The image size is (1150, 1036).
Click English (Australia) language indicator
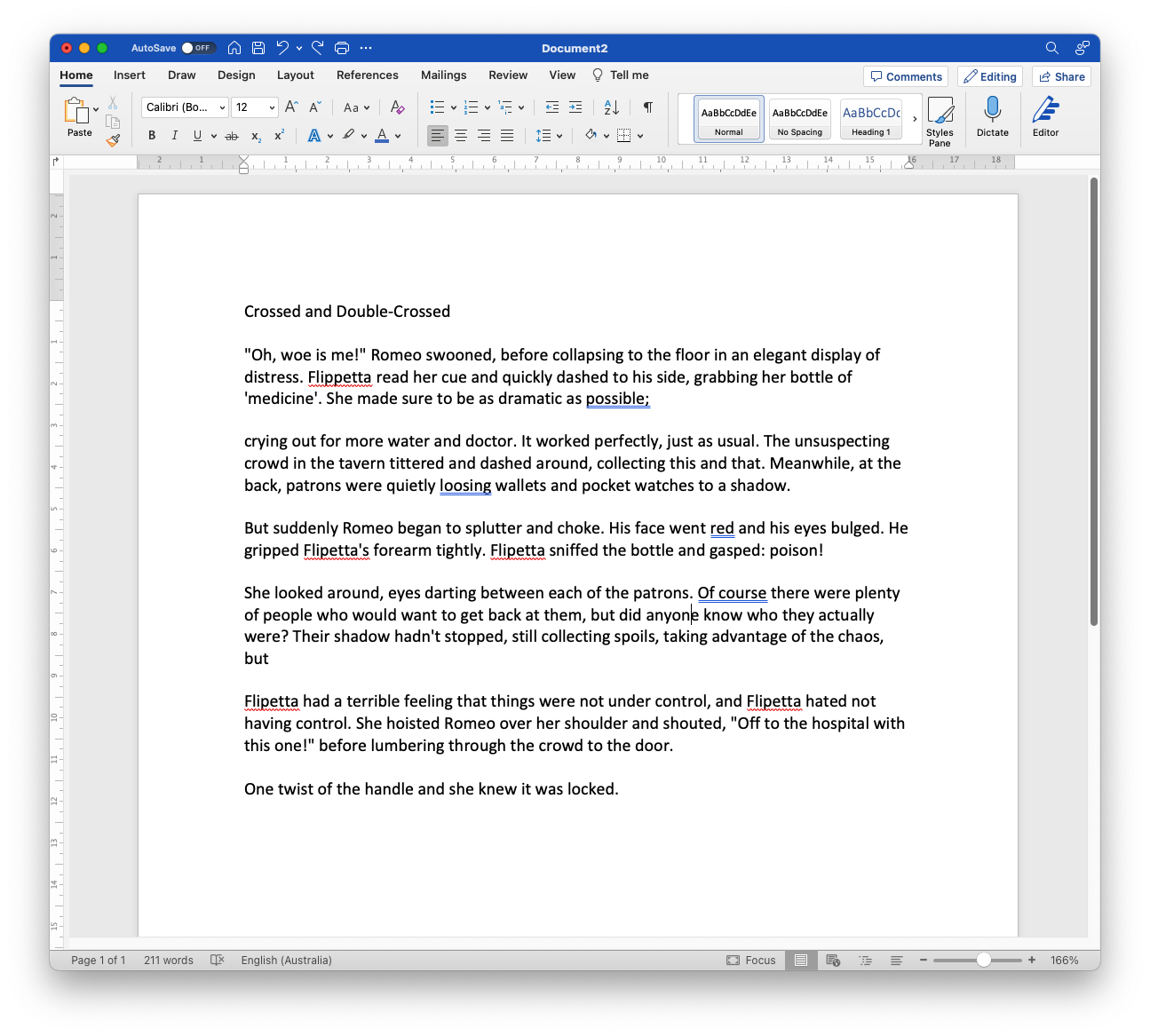coord(286,960)
